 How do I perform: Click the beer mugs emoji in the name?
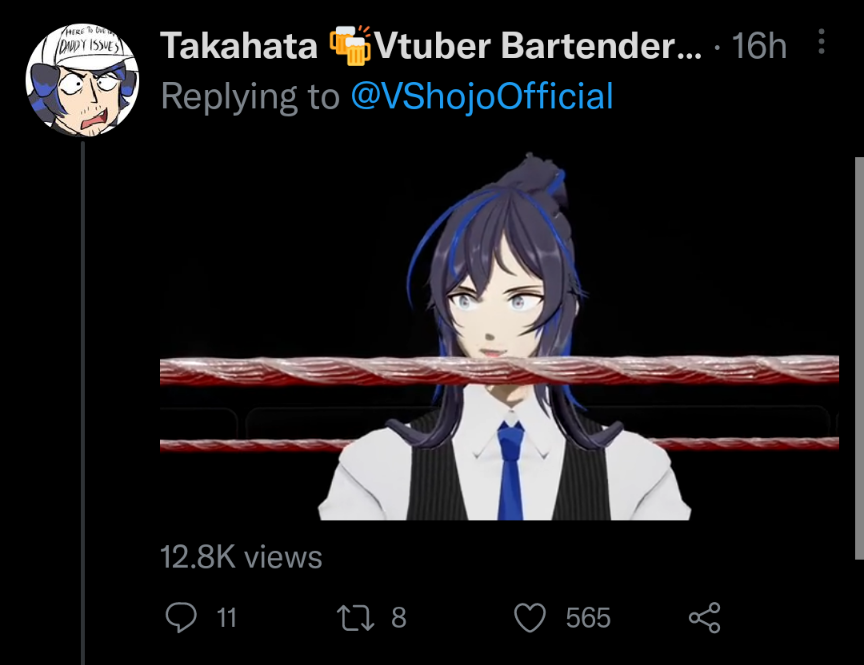point(350,45)
